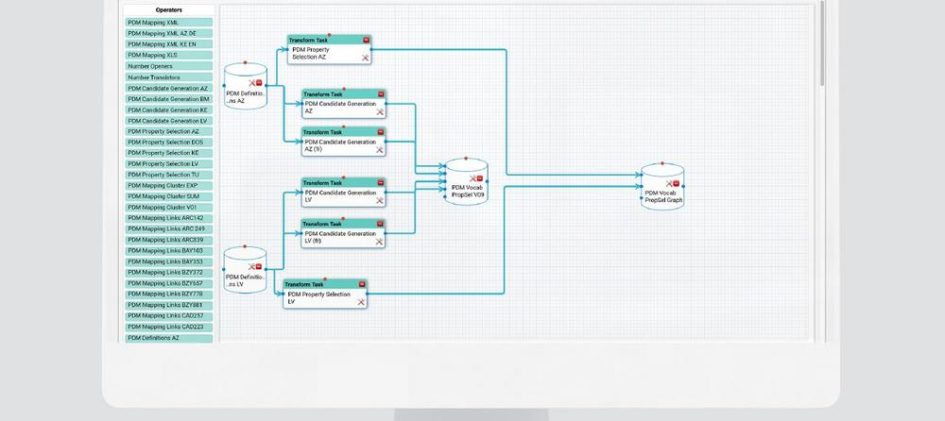Open tools icon on PDM Property Selection AZ task
Screen dimensions: 945x421
(x=366, y=58)
